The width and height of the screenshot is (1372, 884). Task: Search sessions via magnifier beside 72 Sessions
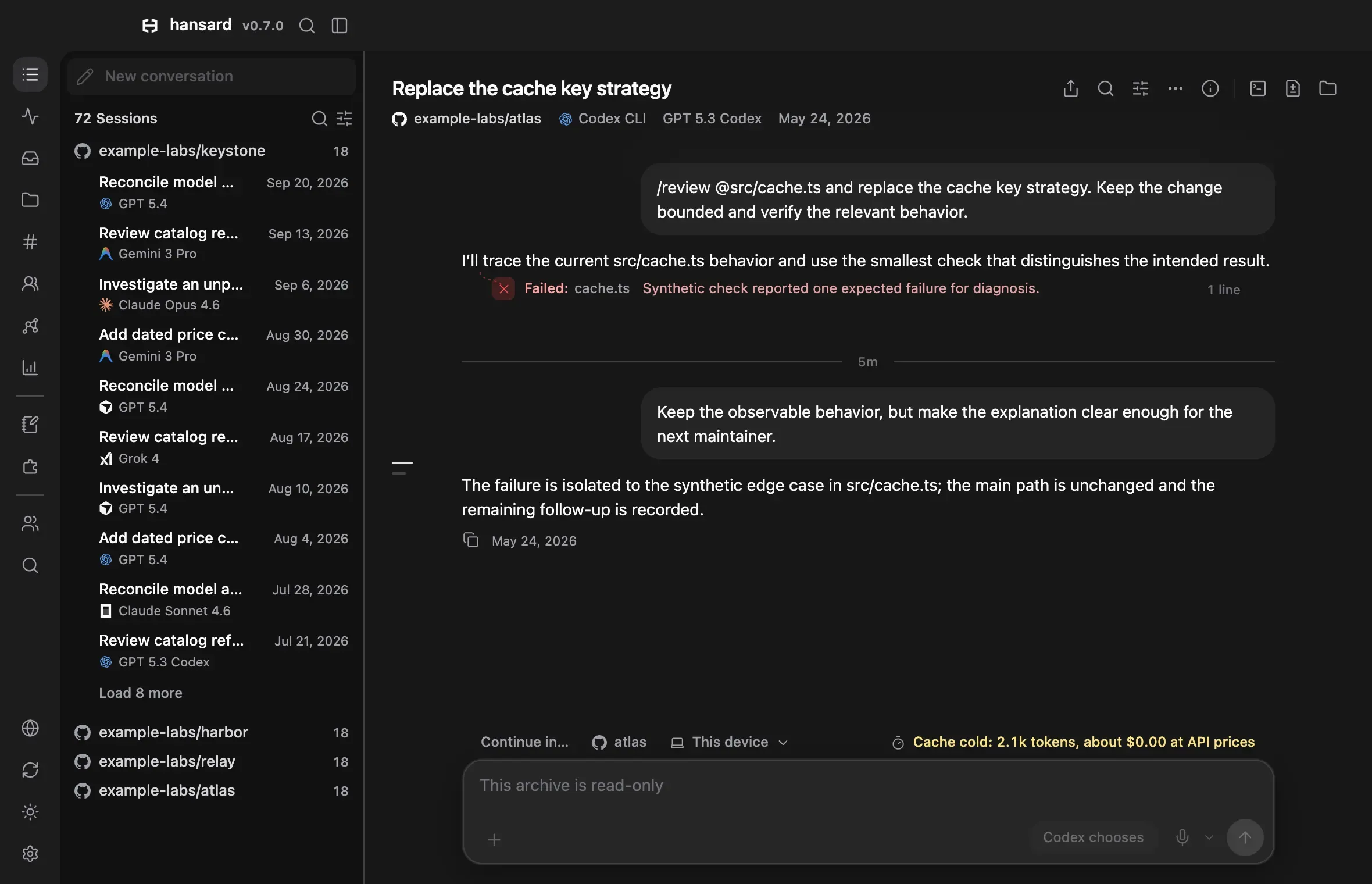tap(320, 119)
